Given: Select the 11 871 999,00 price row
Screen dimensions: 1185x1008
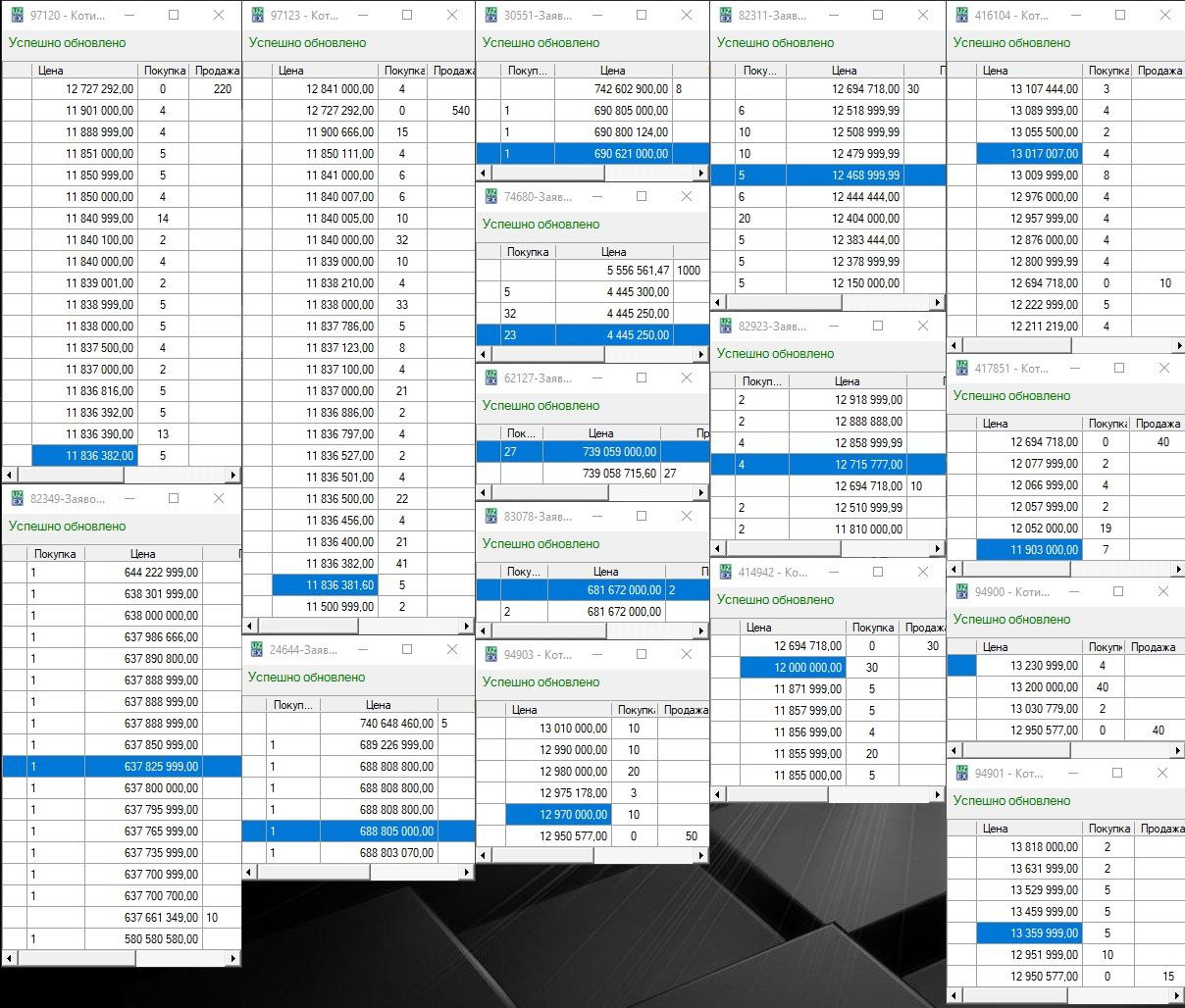Looking at the screenshot, I should pos(807,689).
